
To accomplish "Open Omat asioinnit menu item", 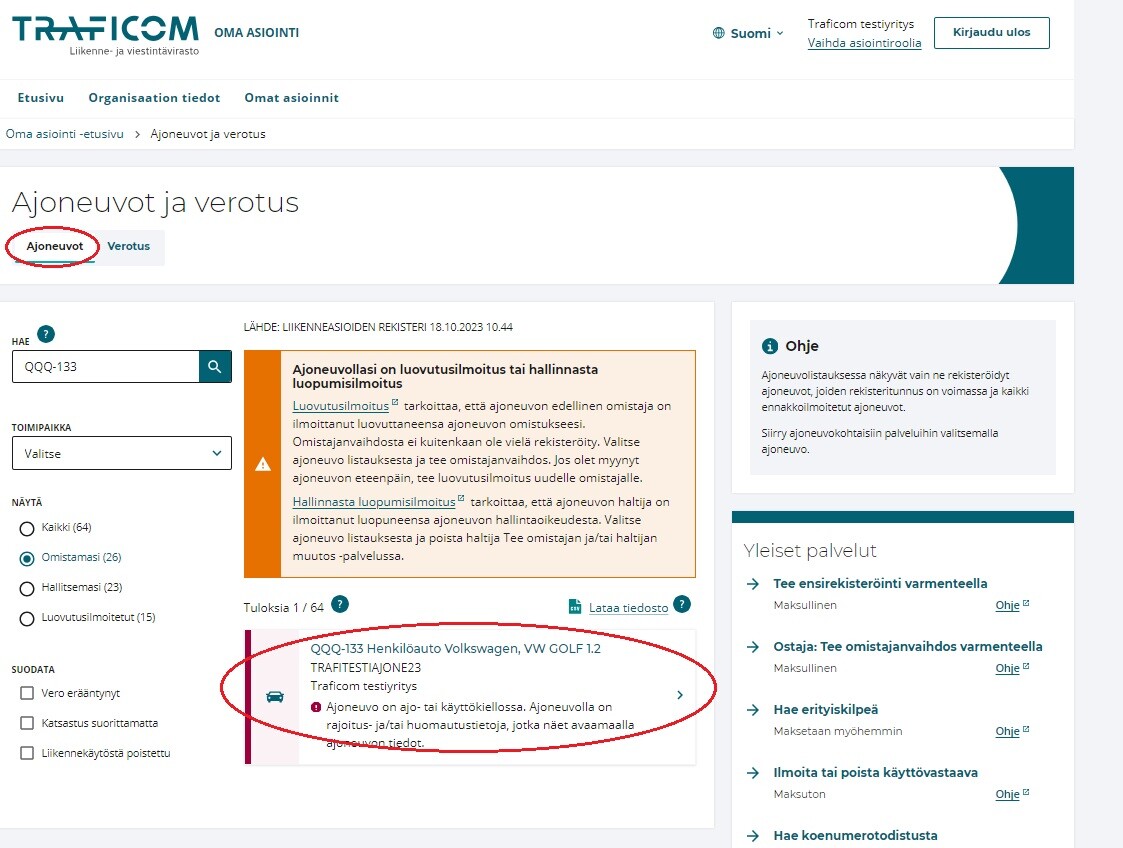I will point(291,98).
